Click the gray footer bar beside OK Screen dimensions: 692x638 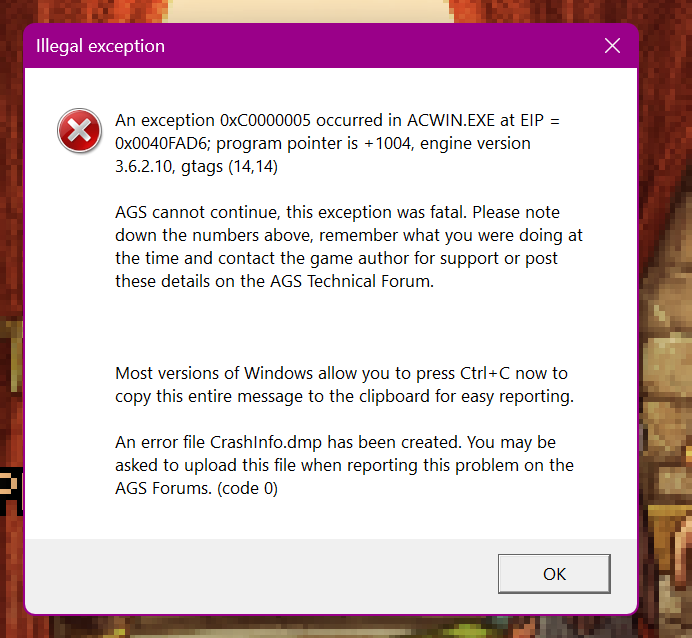260,574
